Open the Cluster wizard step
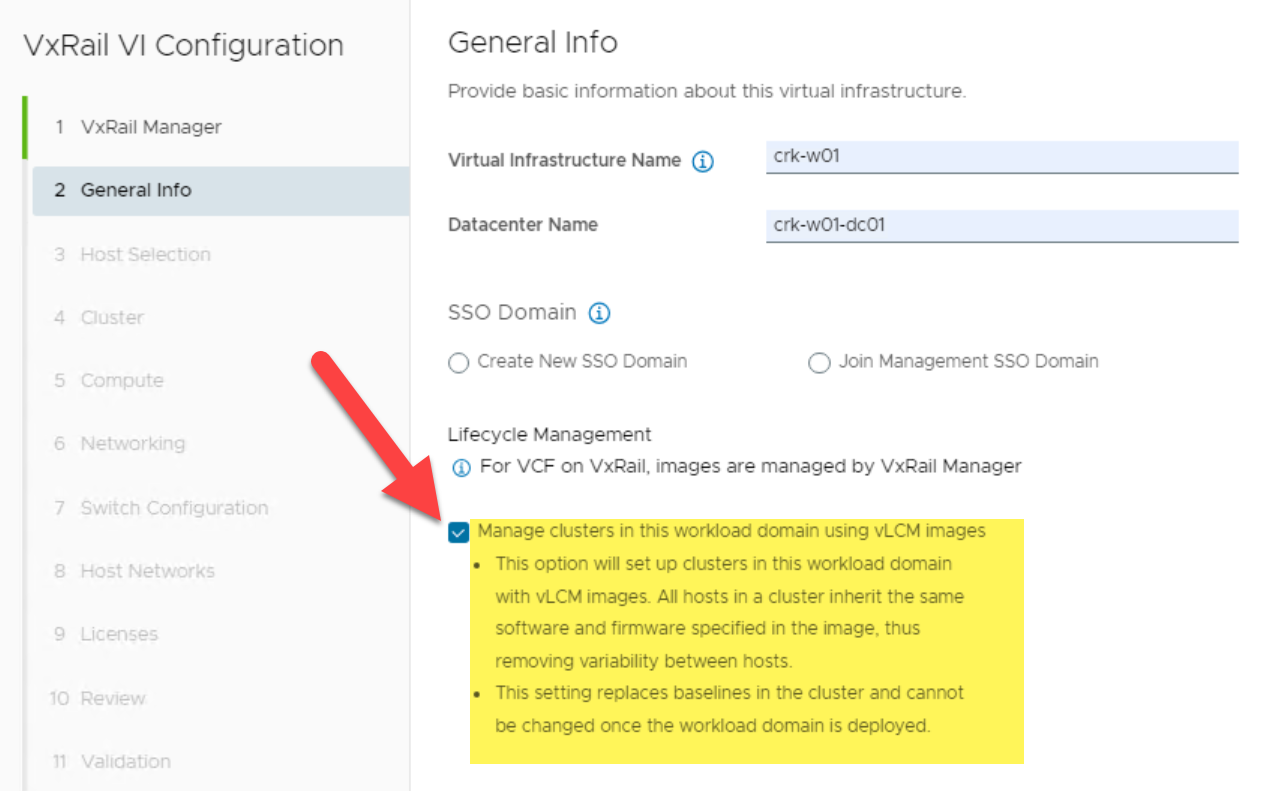 click(x=112, y=317)
